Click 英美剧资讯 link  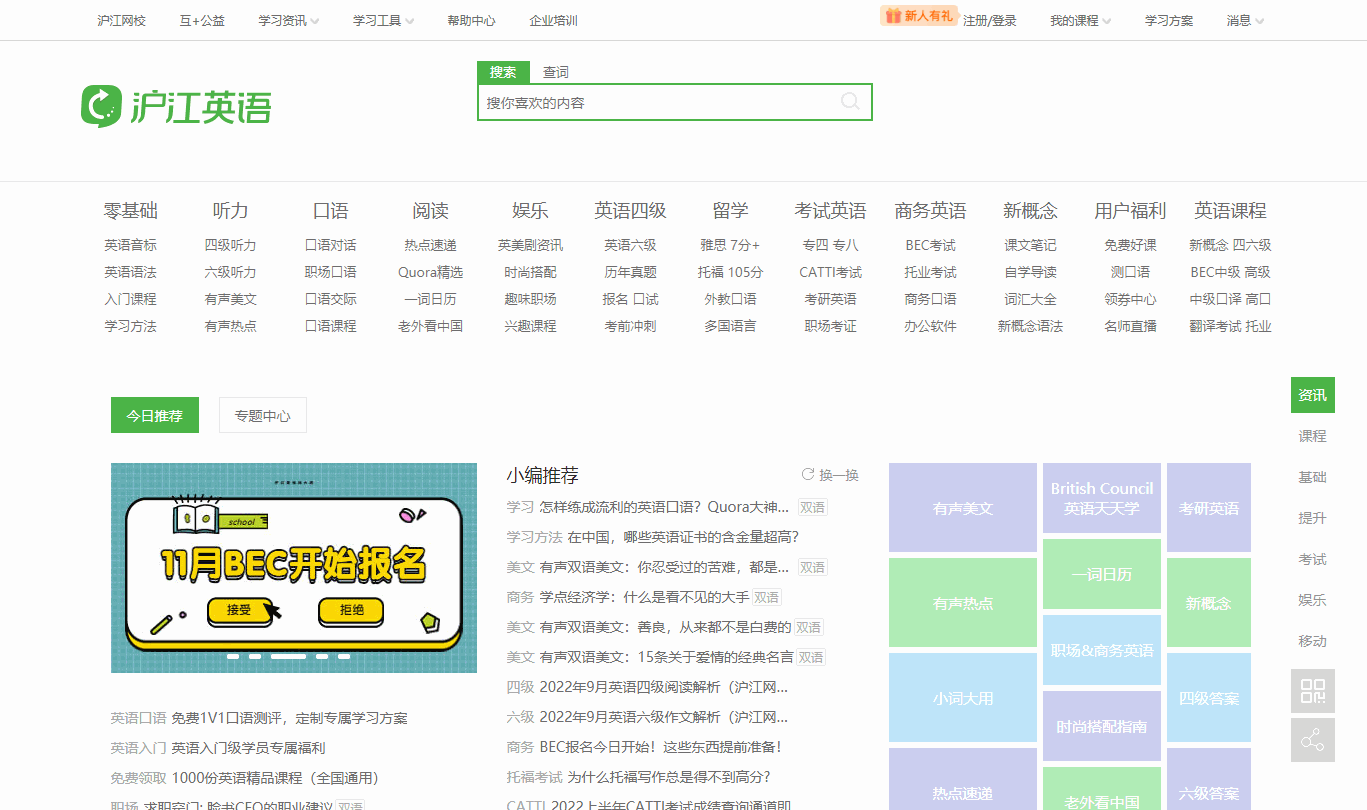click(x=531, y=245)
